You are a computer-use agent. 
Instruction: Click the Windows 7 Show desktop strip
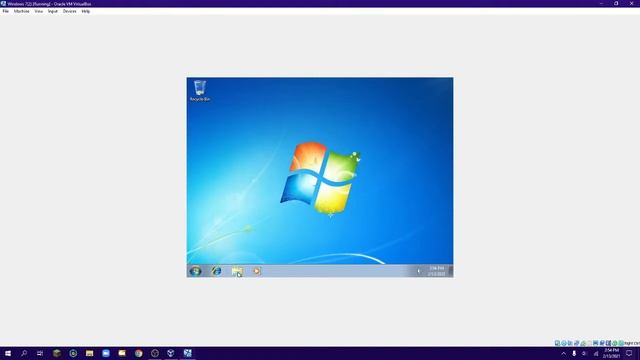[x=451, y=271]
